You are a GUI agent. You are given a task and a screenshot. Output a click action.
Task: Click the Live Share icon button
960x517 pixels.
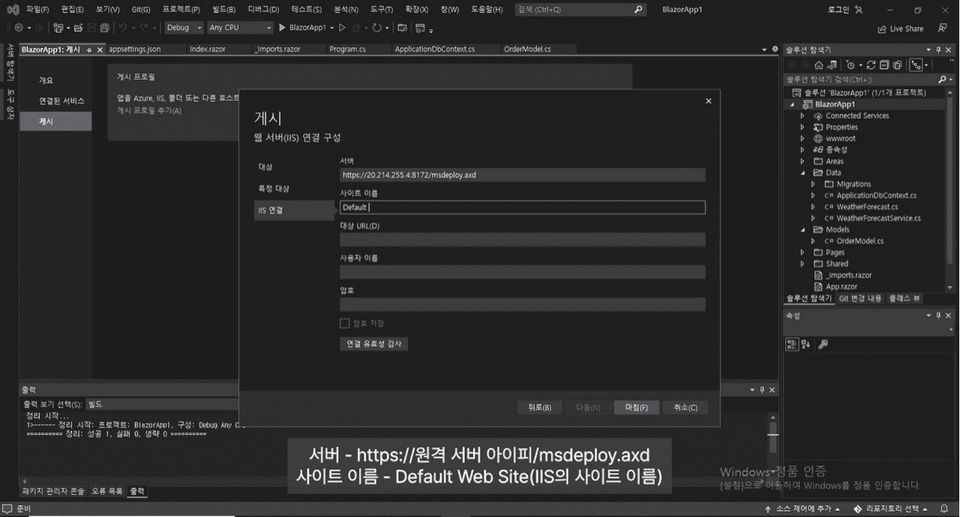(x=900, y=29)
